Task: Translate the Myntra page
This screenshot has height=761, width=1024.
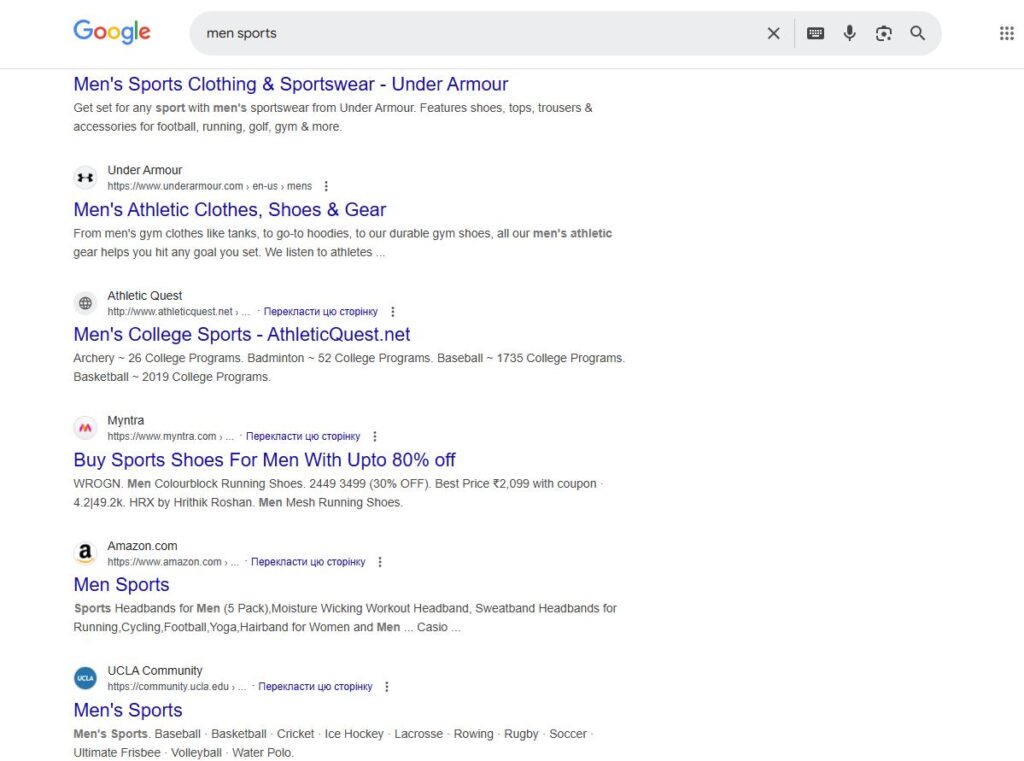Action: [302, 436]
